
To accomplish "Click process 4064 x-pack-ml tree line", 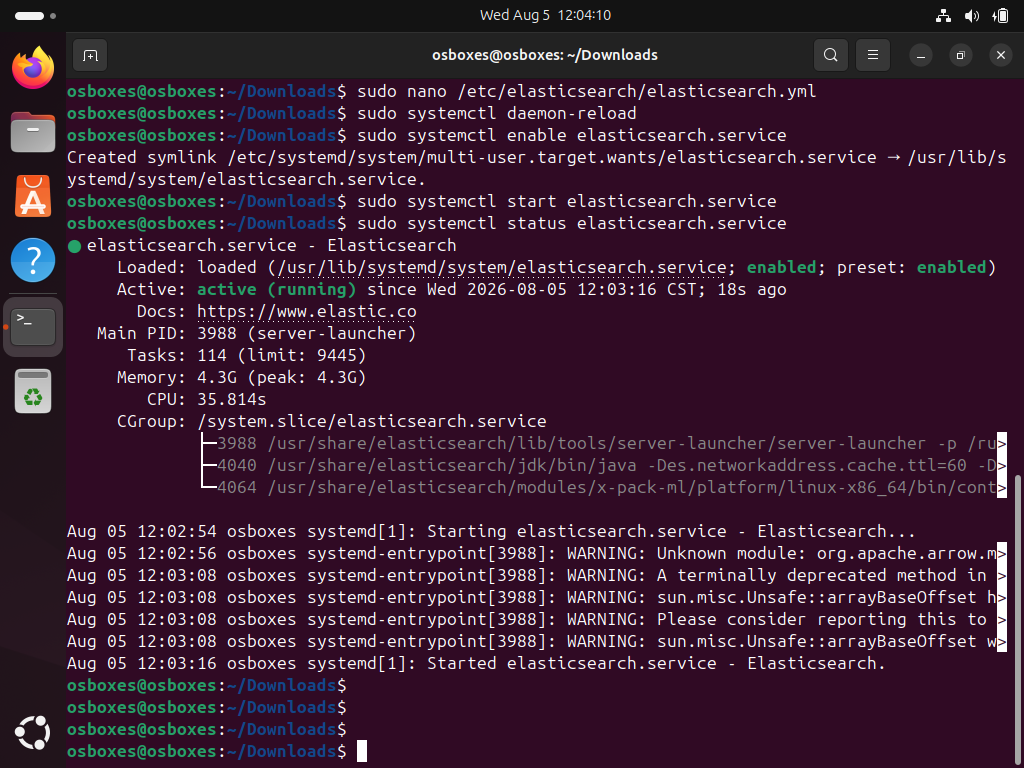I will [603, 488].
